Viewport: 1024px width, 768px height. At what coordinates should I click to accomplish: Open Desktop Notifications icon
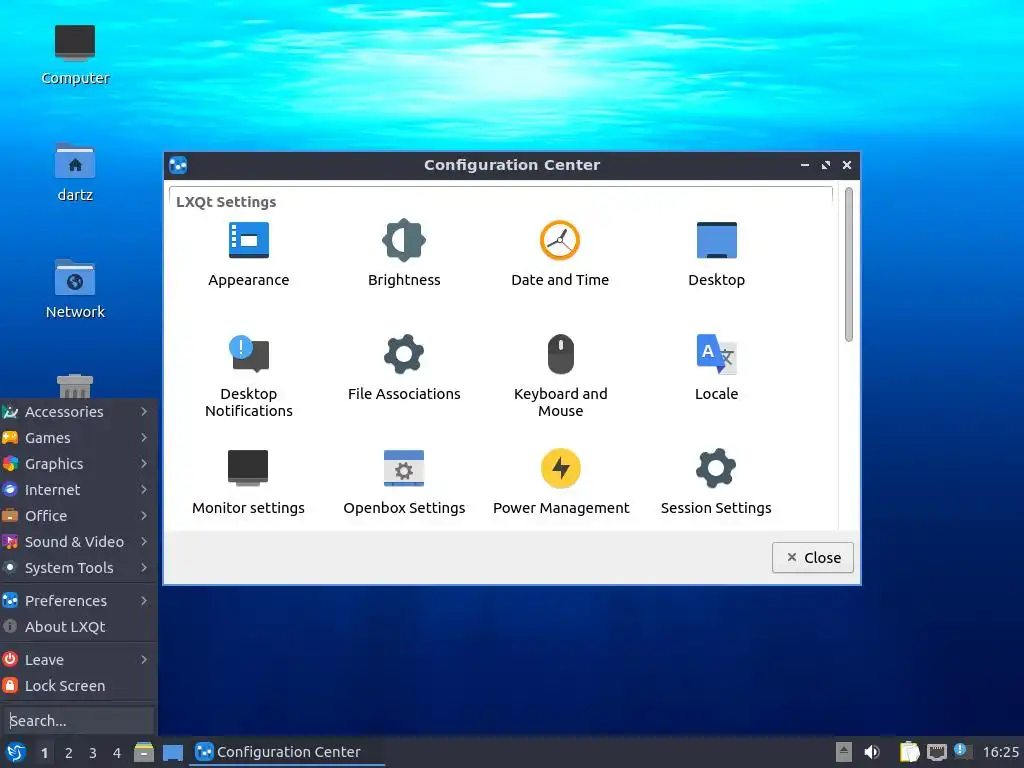[249, 354]
